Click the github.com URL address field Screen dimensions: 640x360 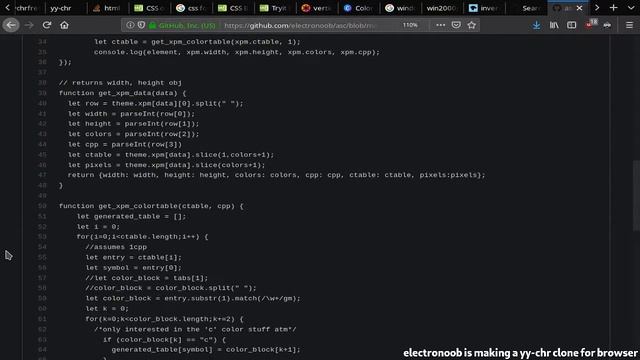[300, 25]
